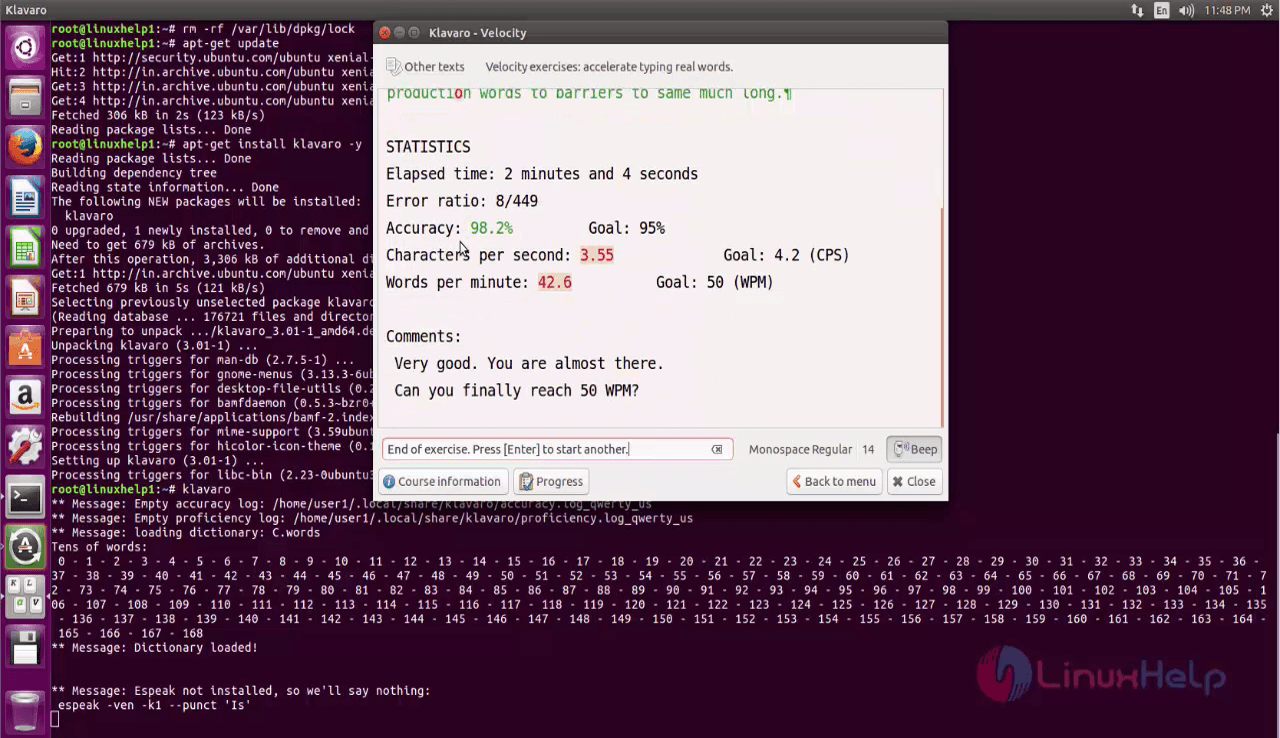Click 'Goal: 4.2 (CPS)' text

click(786, 255)
